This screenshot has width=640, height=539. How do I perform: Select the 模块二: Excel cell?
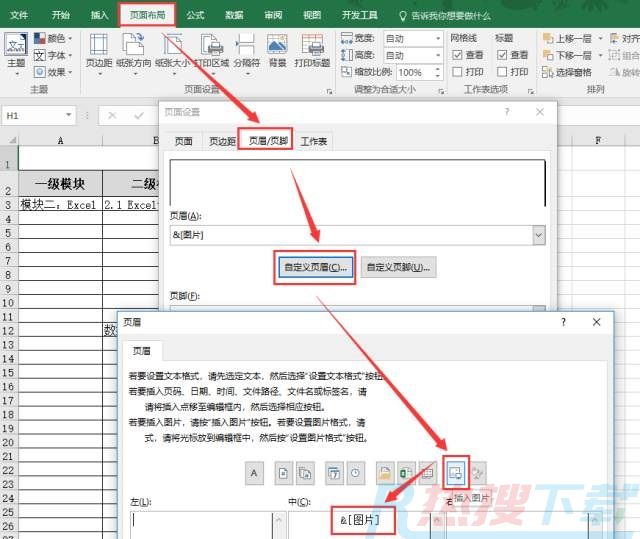(x=60, y=204)
